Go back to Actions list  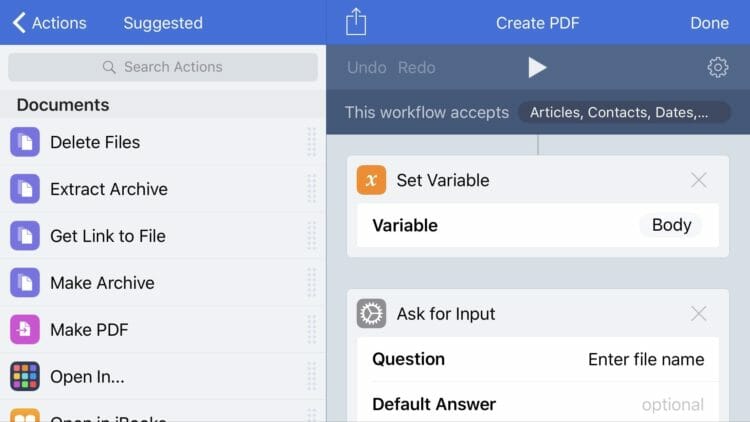(x=50, y=22)
